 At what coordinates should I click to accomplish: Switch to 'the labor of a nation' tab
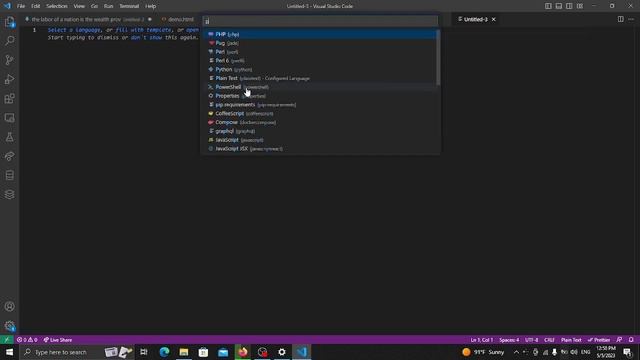(x=88, y=19)
